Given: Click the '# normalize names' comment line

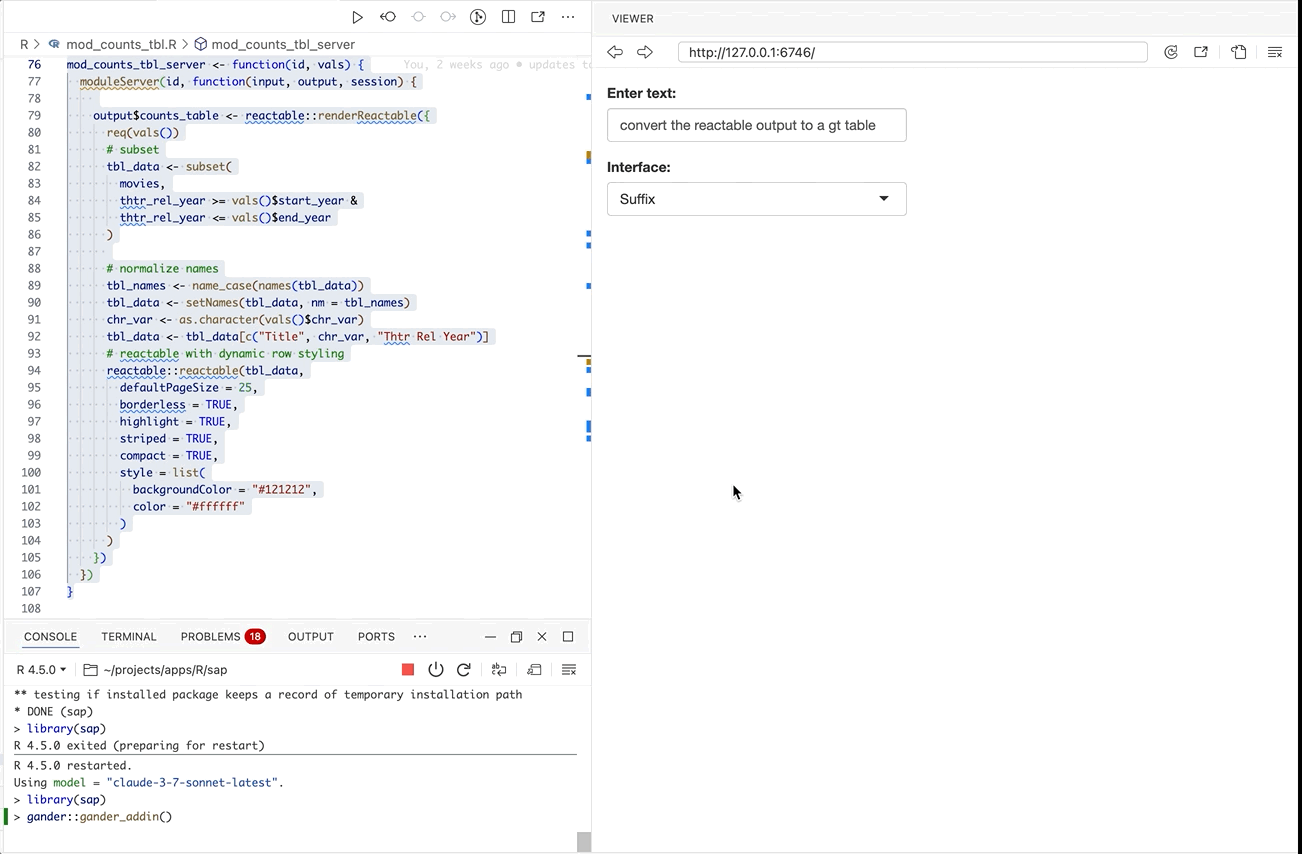Looking at the screenshot, I should [x=162, y=268].
